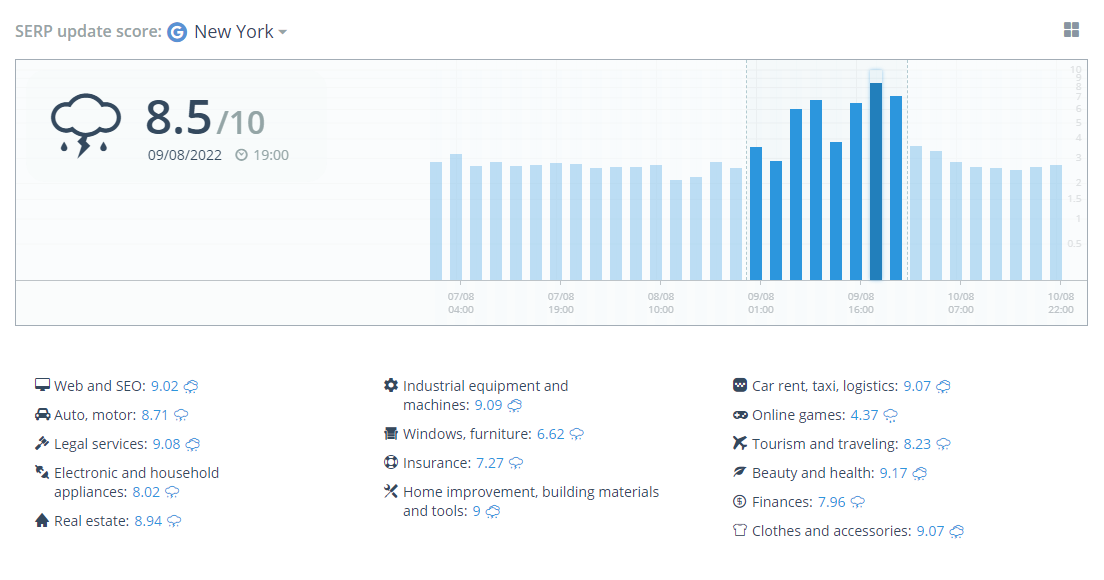1104x580 pixels.
Task: Click the shirt icon beside Clothes and accessories
Action: (x=739, y=530)
